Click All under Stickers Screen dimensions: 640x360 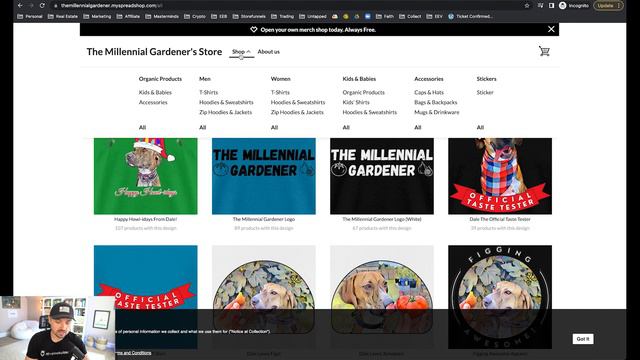[480, 127]
